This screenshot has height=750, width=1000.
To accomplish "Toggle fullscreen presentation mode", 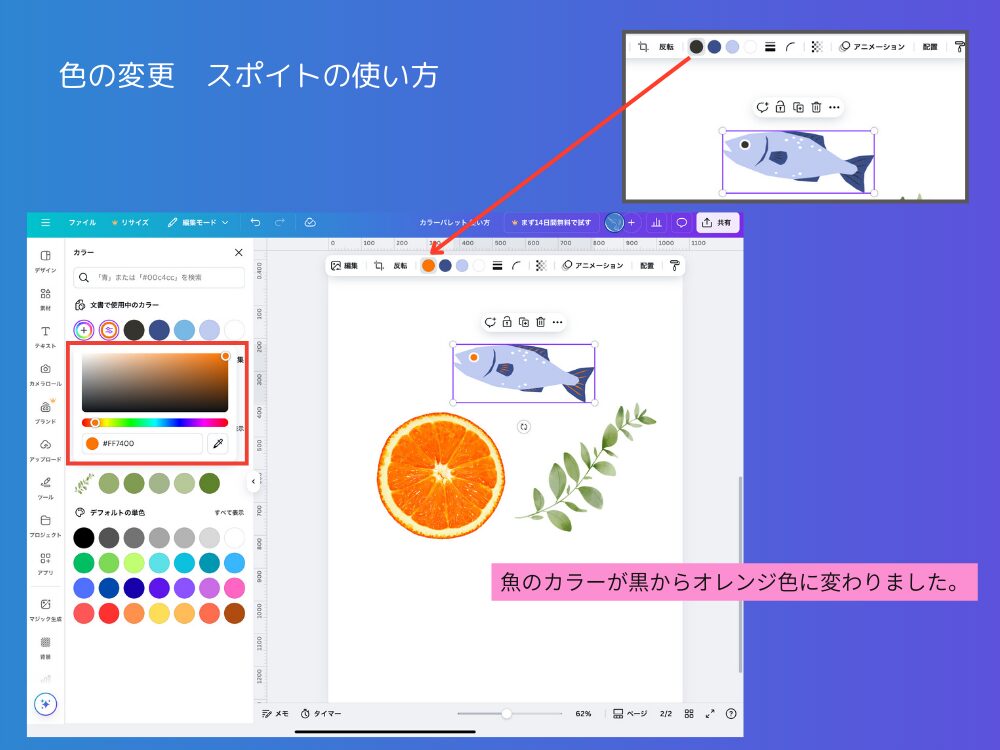I will [x=711, y=712].
